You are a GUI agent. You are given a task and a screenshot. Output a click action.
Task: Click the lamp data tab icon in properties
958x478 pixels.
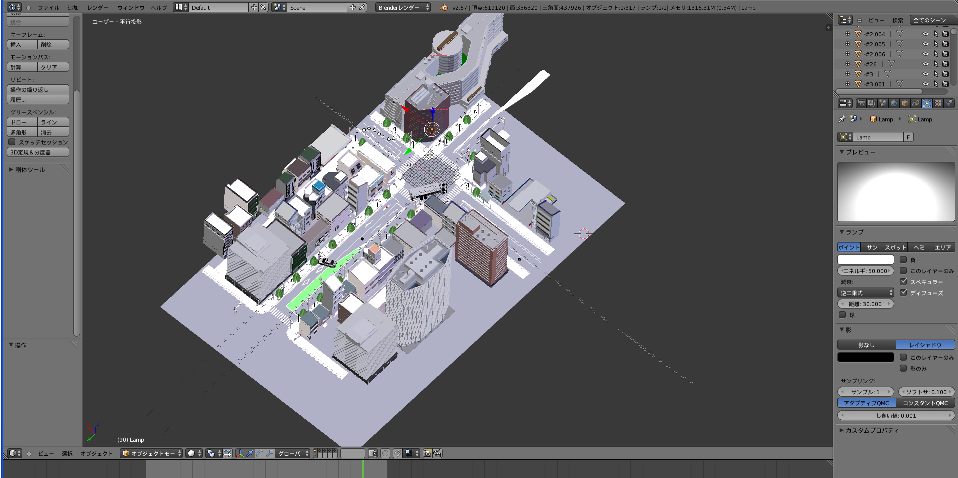coord(927,103)
